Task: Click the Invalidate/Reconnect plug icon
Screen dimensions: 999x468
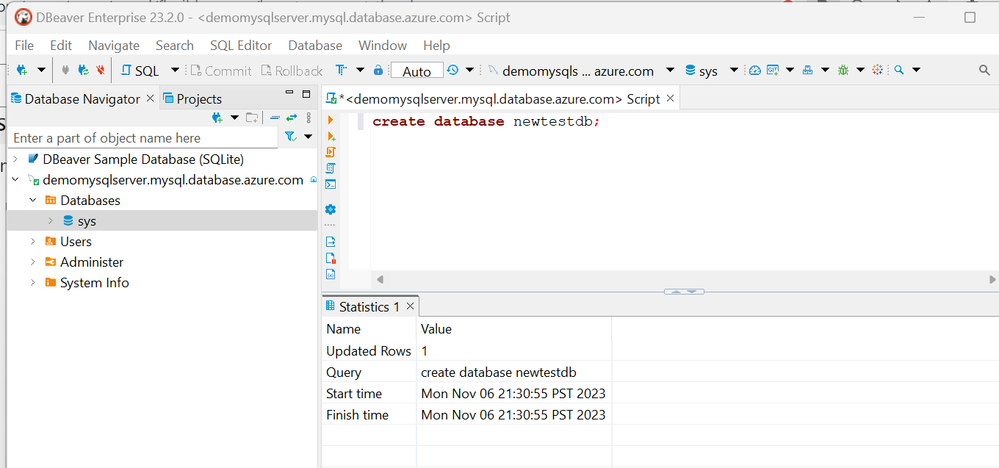Action: click(83, 70)
